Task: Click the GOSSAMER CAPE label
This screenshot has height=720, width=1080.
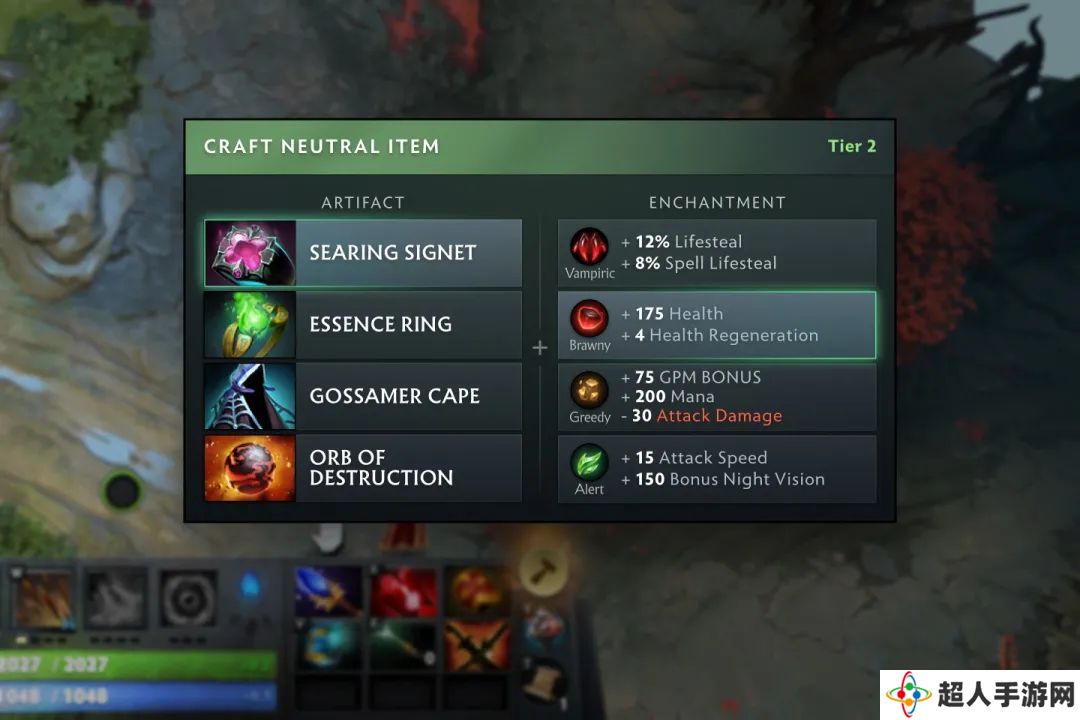Action: tap(395, 396)
